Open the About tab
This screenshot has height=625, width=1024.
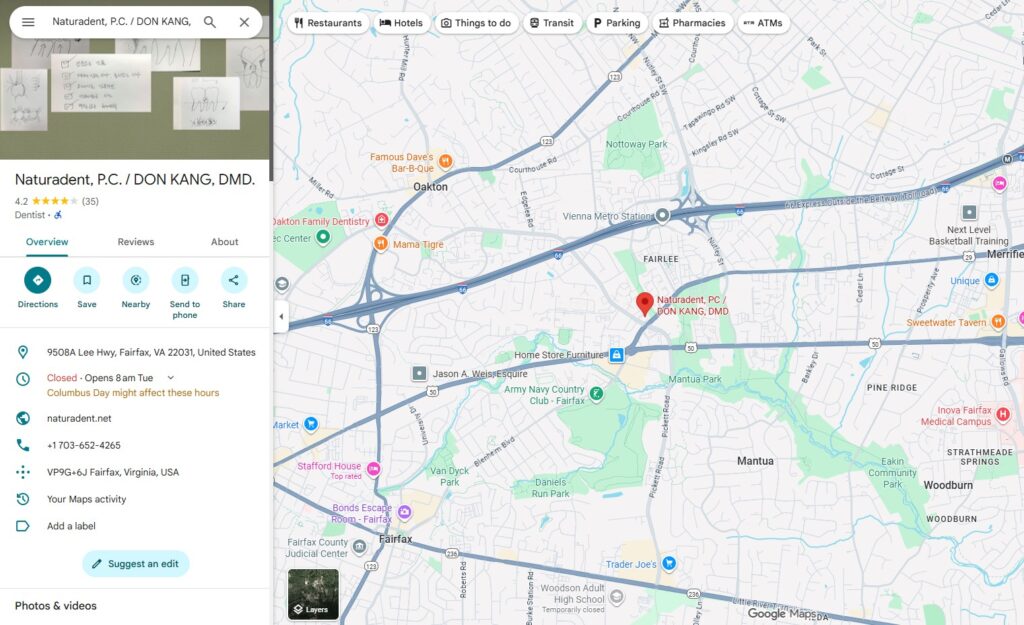click(x=225, y=242)
